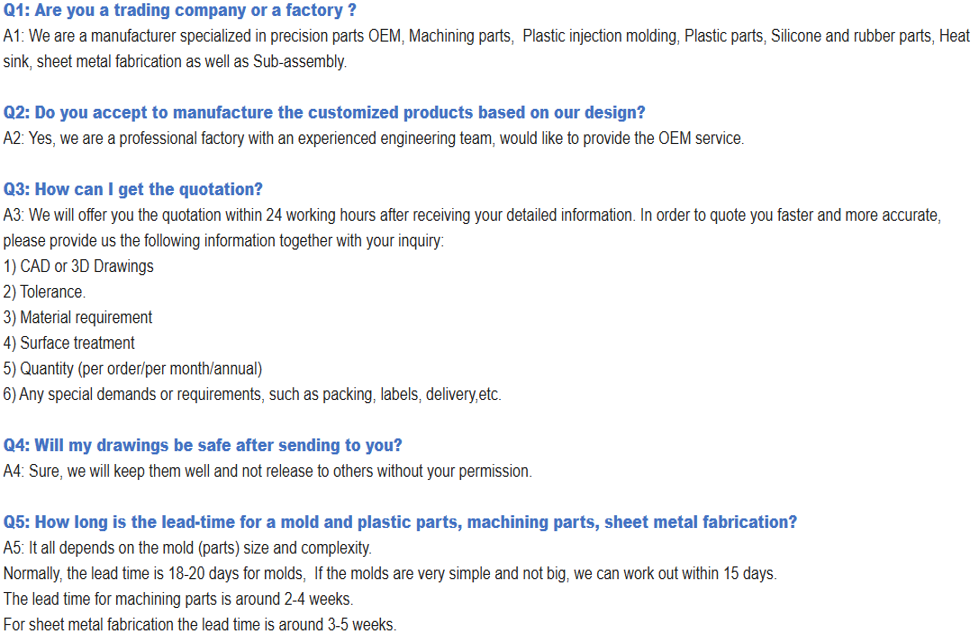Select the Tolerance list item
The image size is (979, 640).
point(44,292)
